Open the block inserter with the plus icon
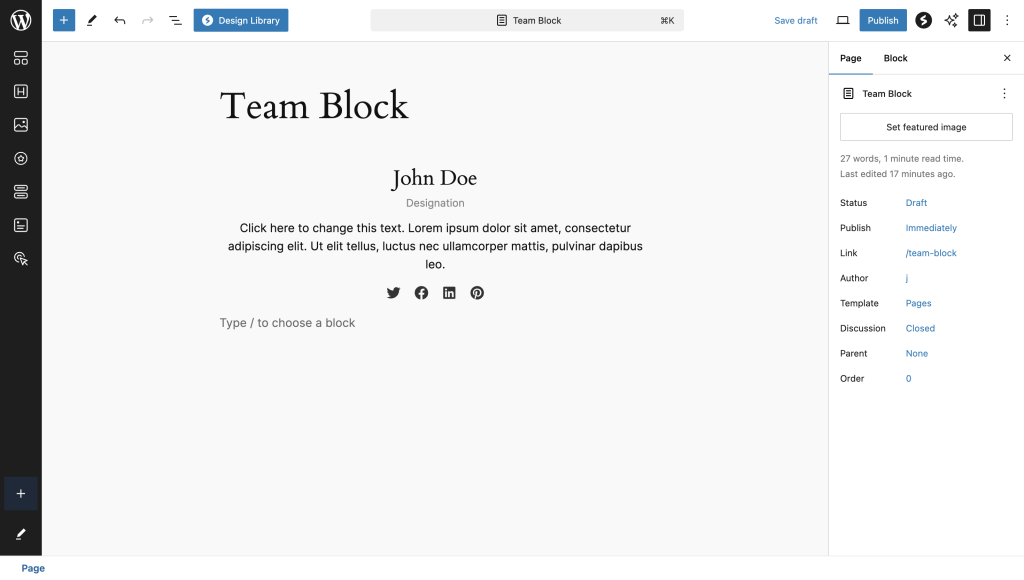Screen dimensions: 1024x580 point(63,20)
